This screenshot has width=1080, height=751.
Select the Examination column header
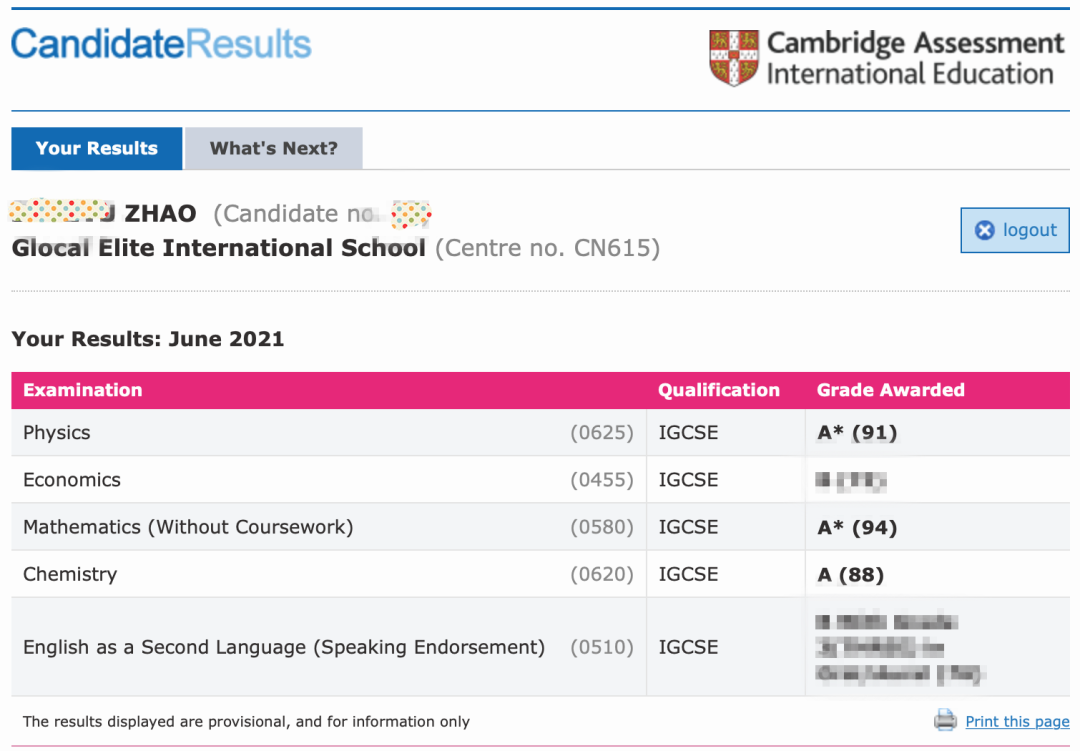(x=83, y=390)
